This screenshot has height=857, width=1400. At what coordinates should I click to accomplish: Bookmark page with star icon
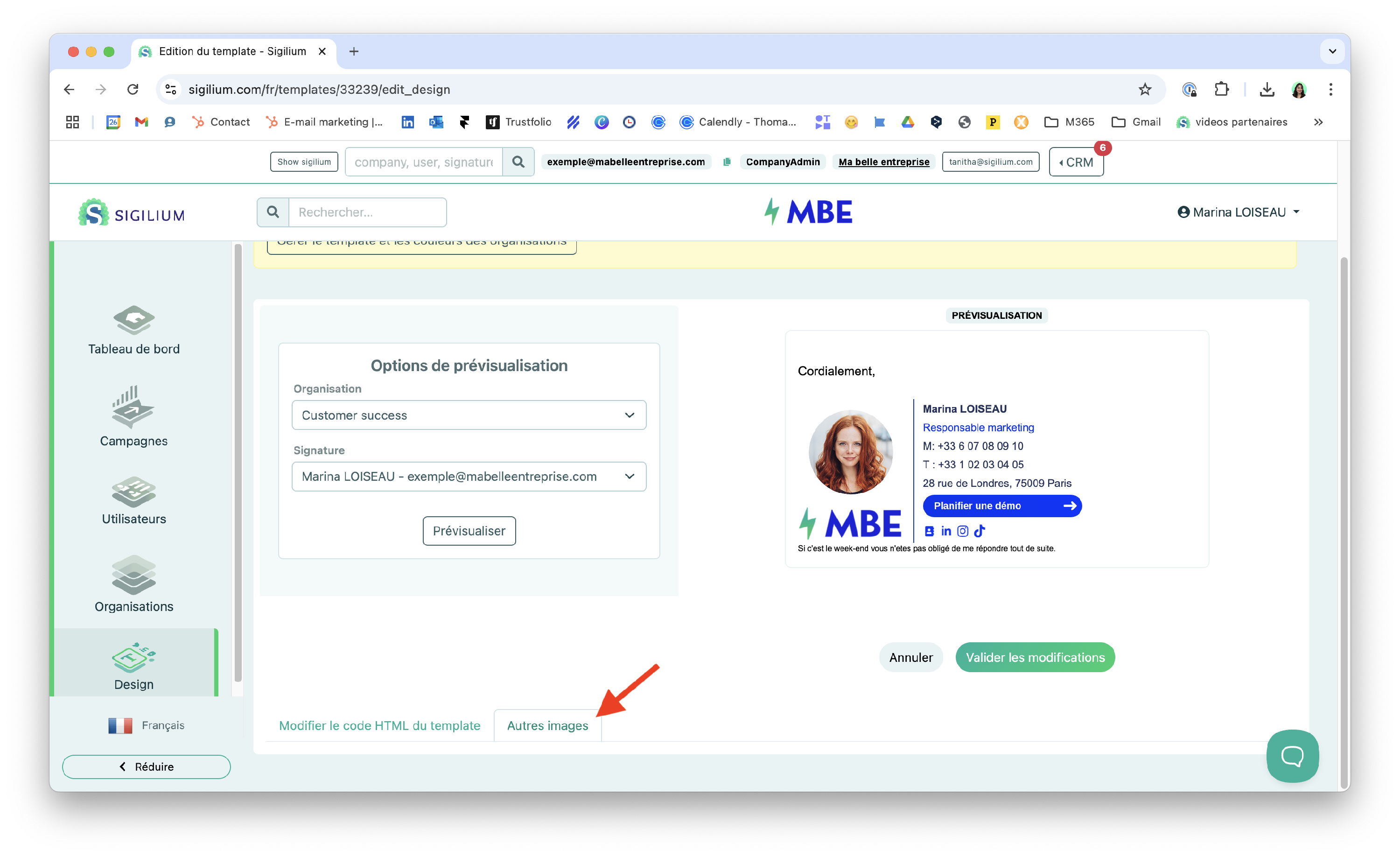pos(1144,89)
